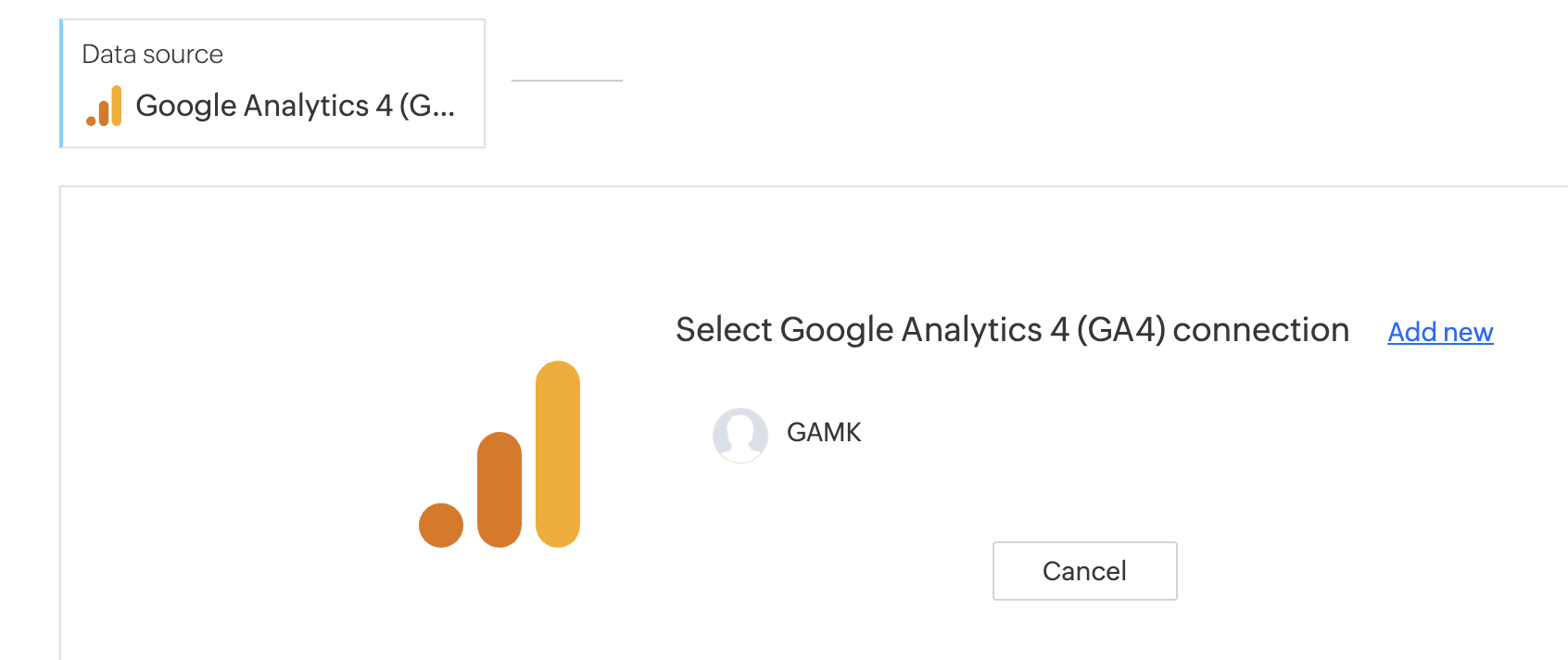Image resolution: width=1568 pixels, height=660 pixels.
Task: Click the connector line beside the Data source card
Action: pyautogui.click(x=566, y=81)
